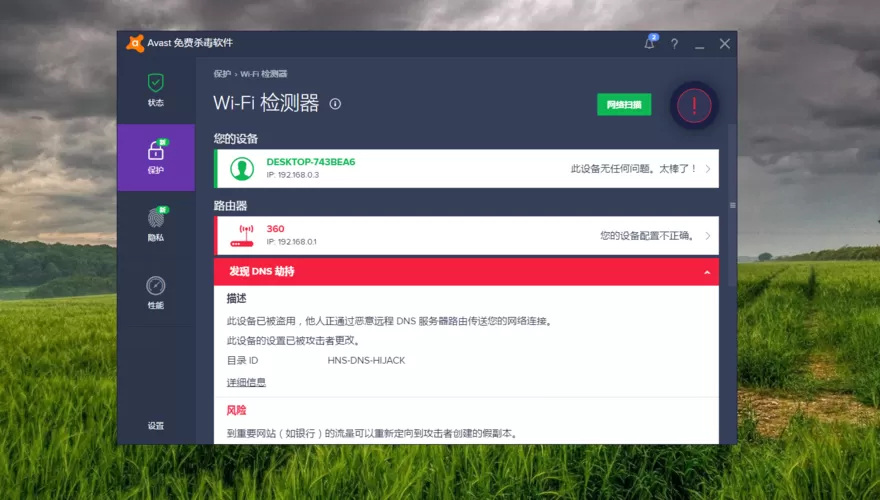Open the notifications bell
Screen dimensions: 880x500
(x=649, y=43)
